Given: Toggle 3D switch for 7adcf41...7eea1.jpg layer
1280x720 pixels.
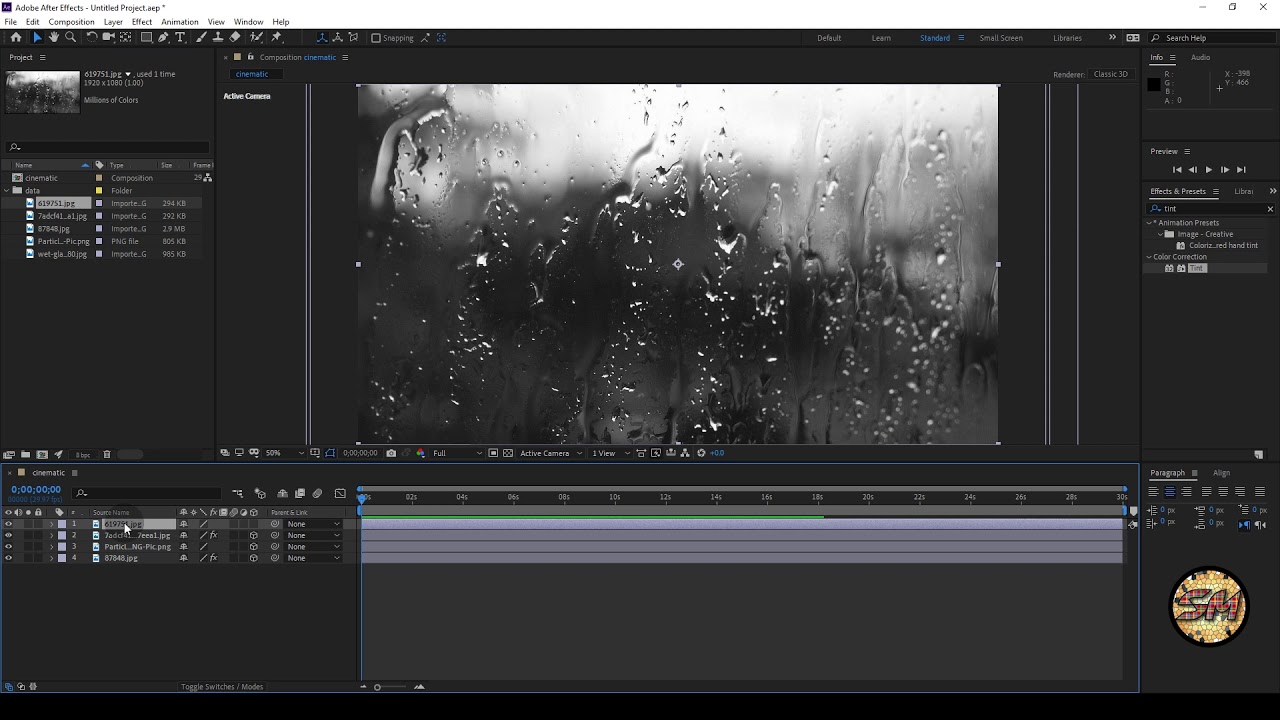Looking at the screenshot, I should 253,535.
